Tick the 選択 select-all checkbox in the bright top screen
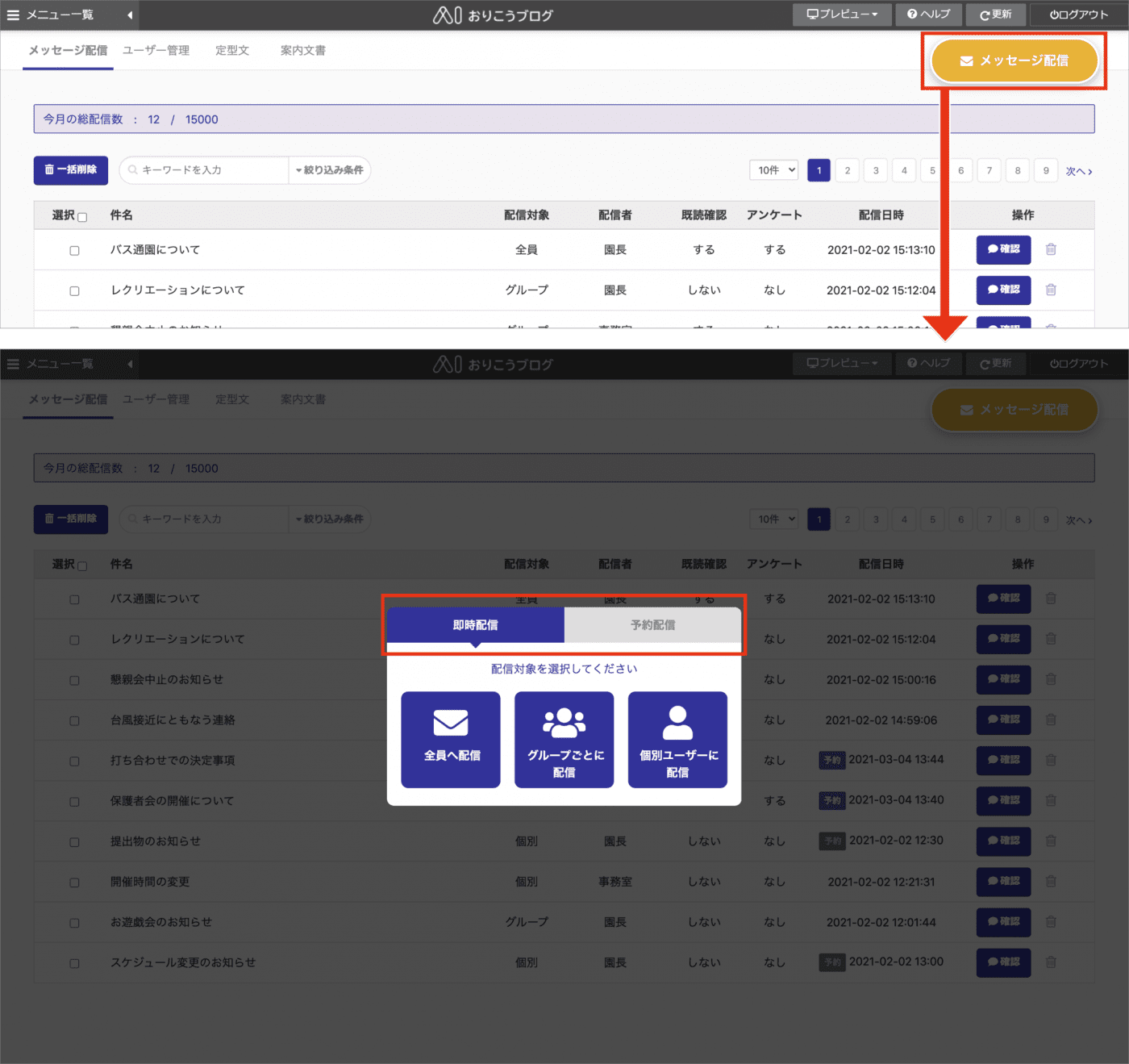This screenshot has width=1129, height=1064. pyautogui.click(x=82, y=217)
